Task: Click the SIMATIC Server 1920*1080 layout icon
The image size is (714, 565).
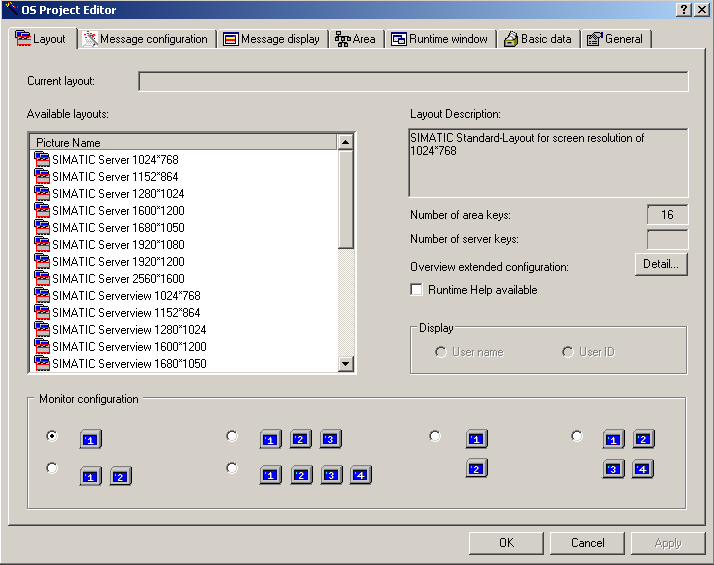Action: tap(42, 244)
